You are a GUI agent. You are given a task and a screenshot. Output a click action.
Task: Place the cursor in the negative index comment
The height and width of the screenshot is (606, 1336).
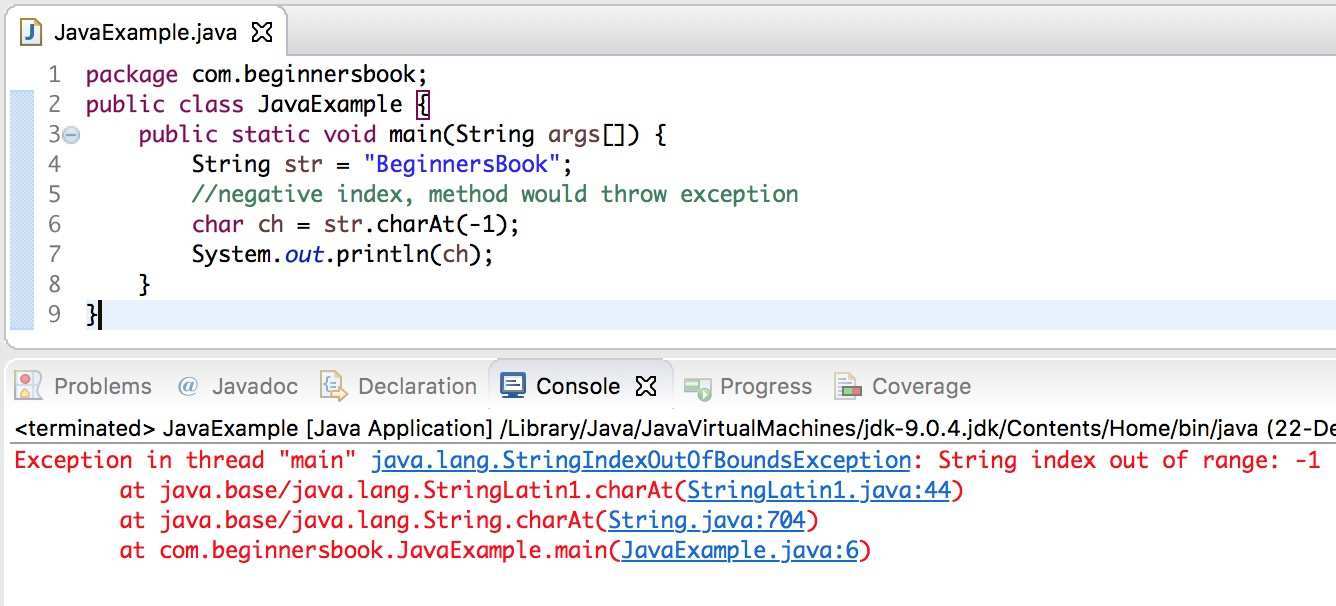495,194
